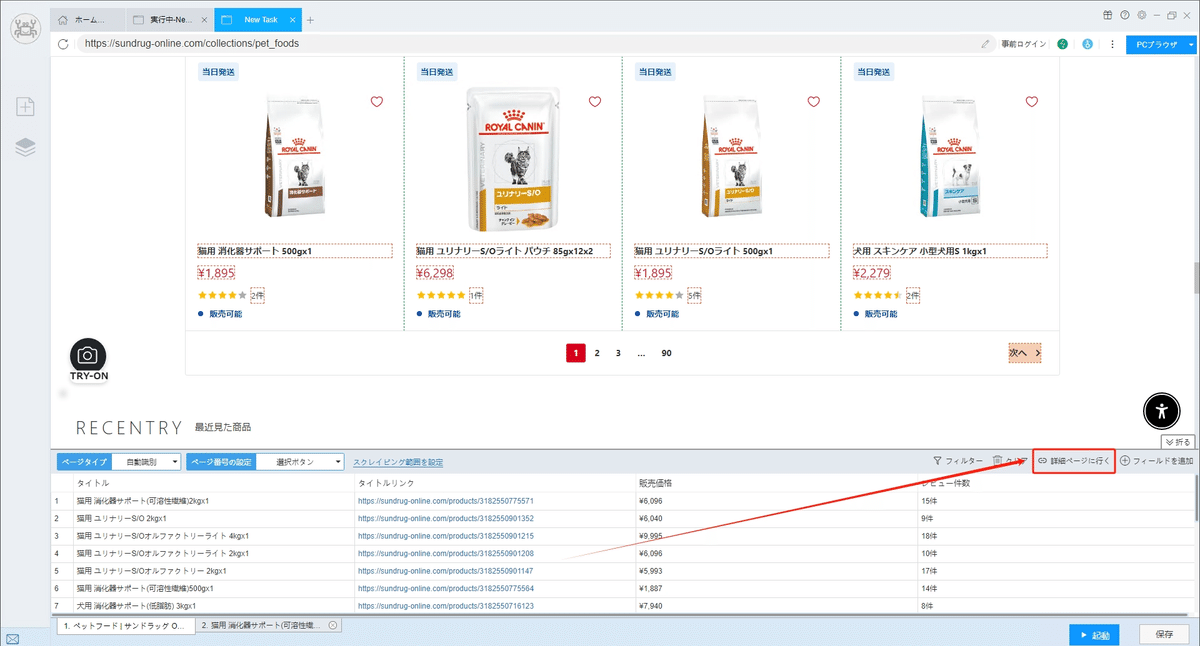Click the 起動 run button
The height and width of the screenshot is (646, 1200).
point(1094,635)
